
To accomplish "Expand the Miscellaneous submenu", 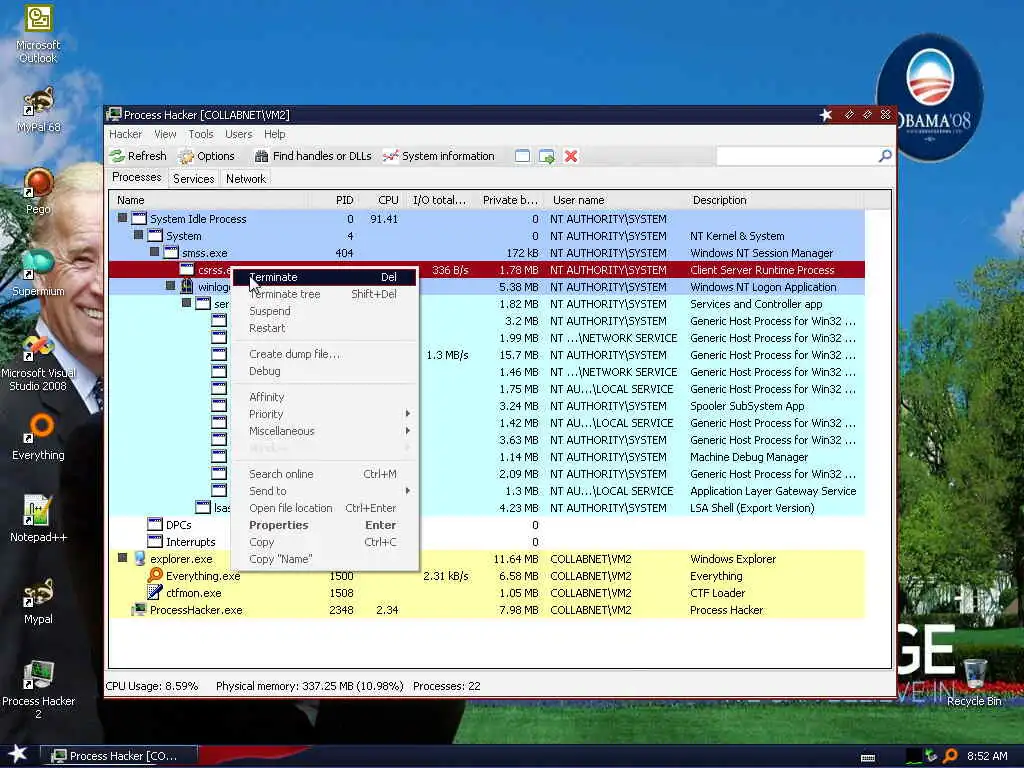I will [x=325, y=431].
